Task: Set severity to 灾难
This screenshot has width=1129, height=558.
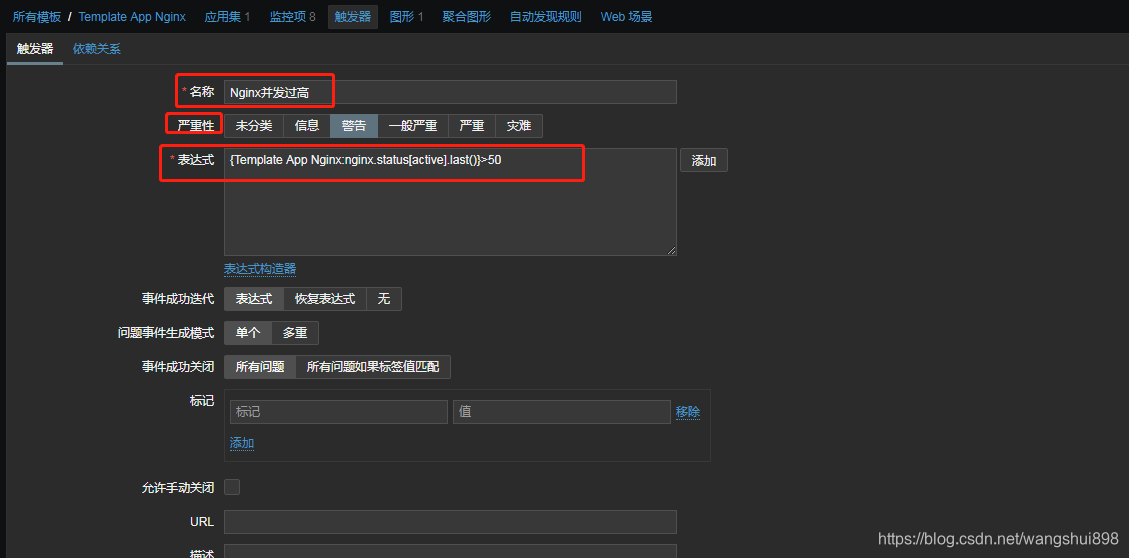Action: (x=518, y=126)
